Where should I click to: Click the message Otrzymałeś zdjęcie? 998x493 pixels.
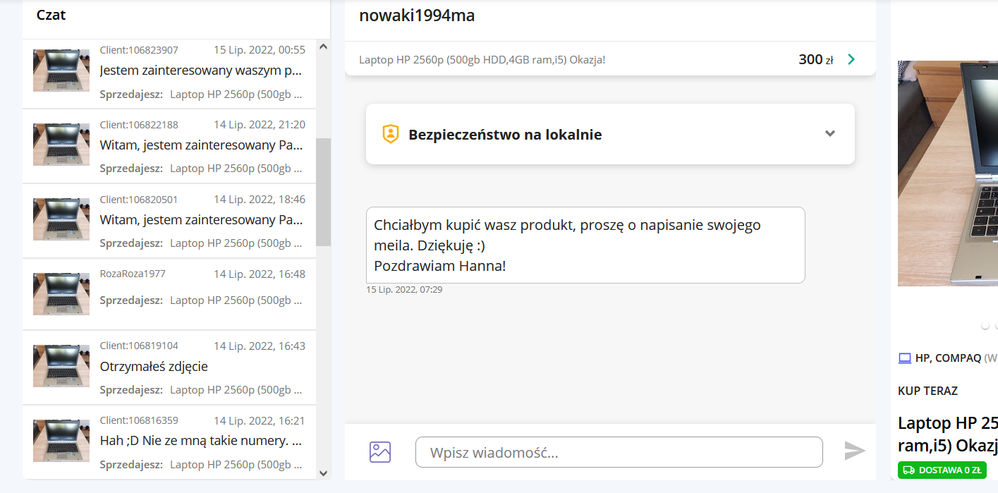[x=153, y=366]
